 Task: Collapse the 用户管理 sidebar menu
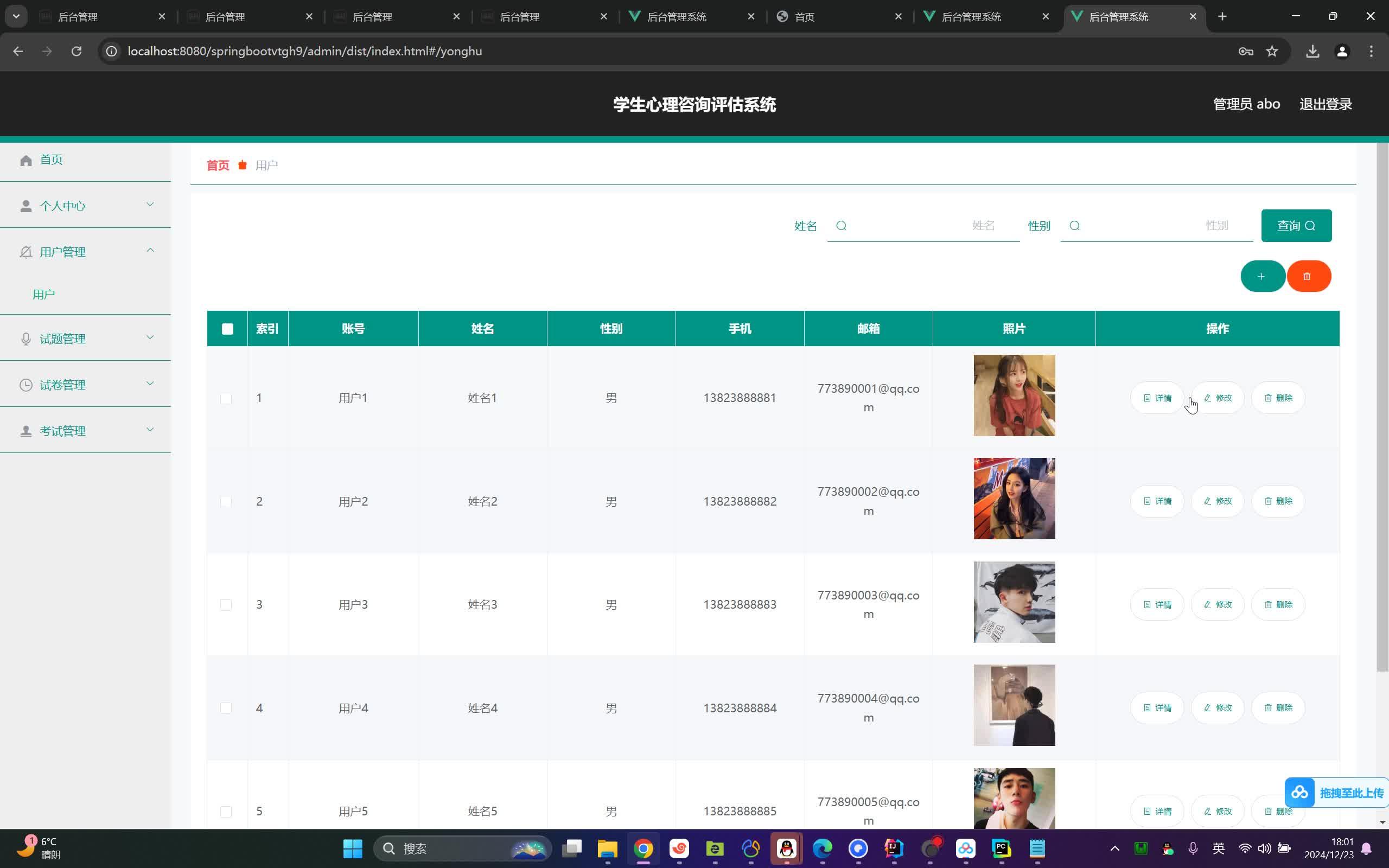[x=85, y=252]
